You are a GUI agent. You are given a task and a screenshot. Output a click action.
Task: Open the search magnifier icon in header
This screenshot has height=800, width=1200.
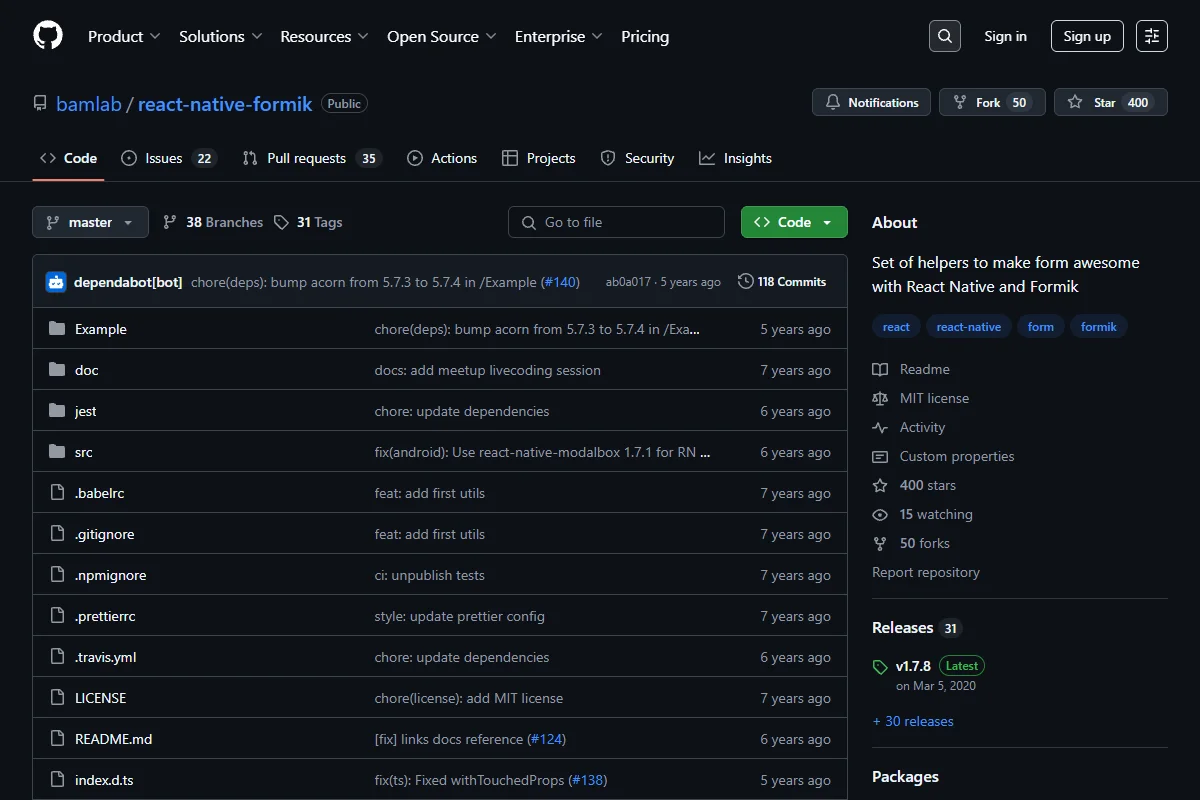[x=944, y=36]
